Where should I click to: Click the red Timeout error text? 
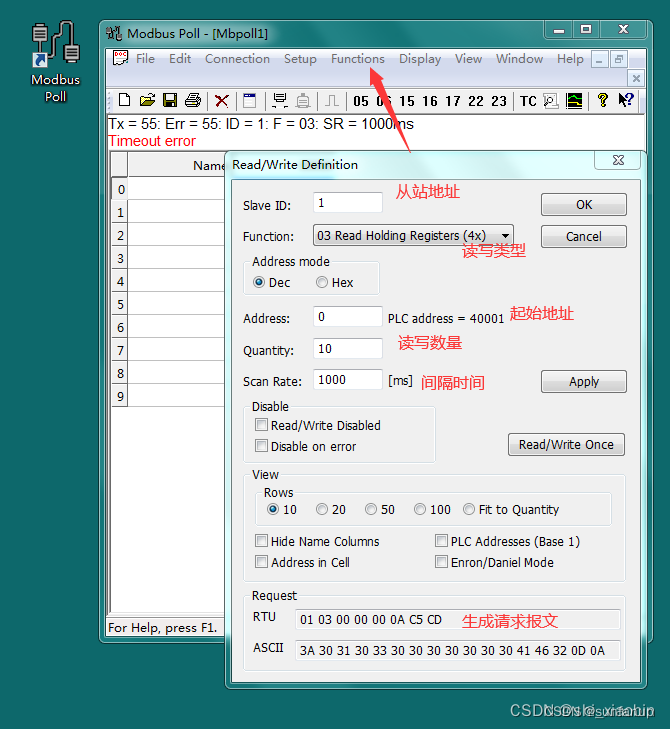(x=152, y=141)
